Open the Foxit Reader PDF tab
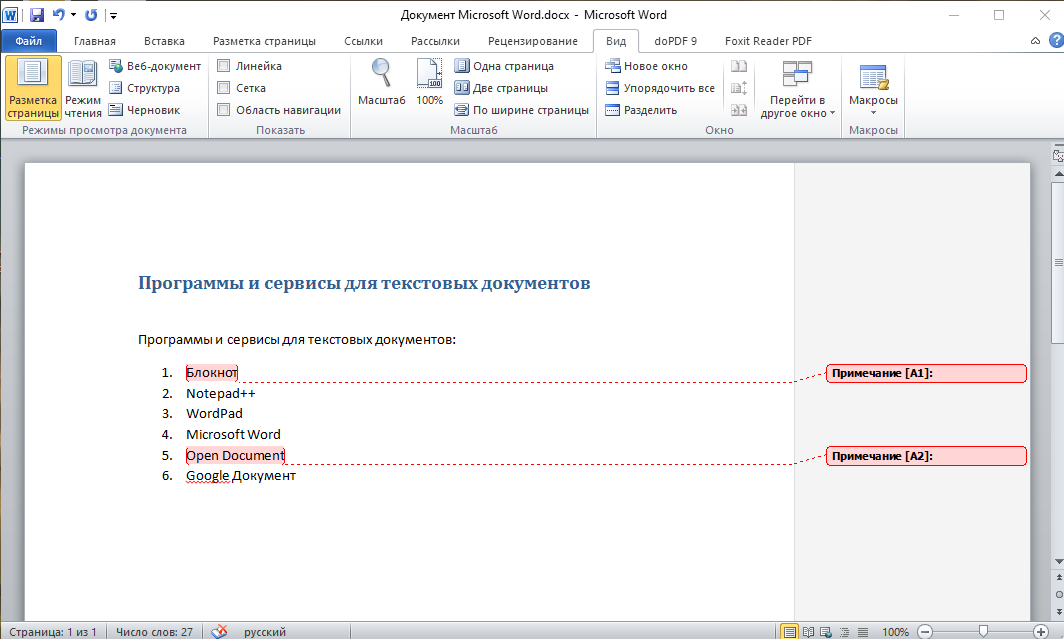Image resolution: width=1064 pixels, height=639 pixels. click(768, 41)
